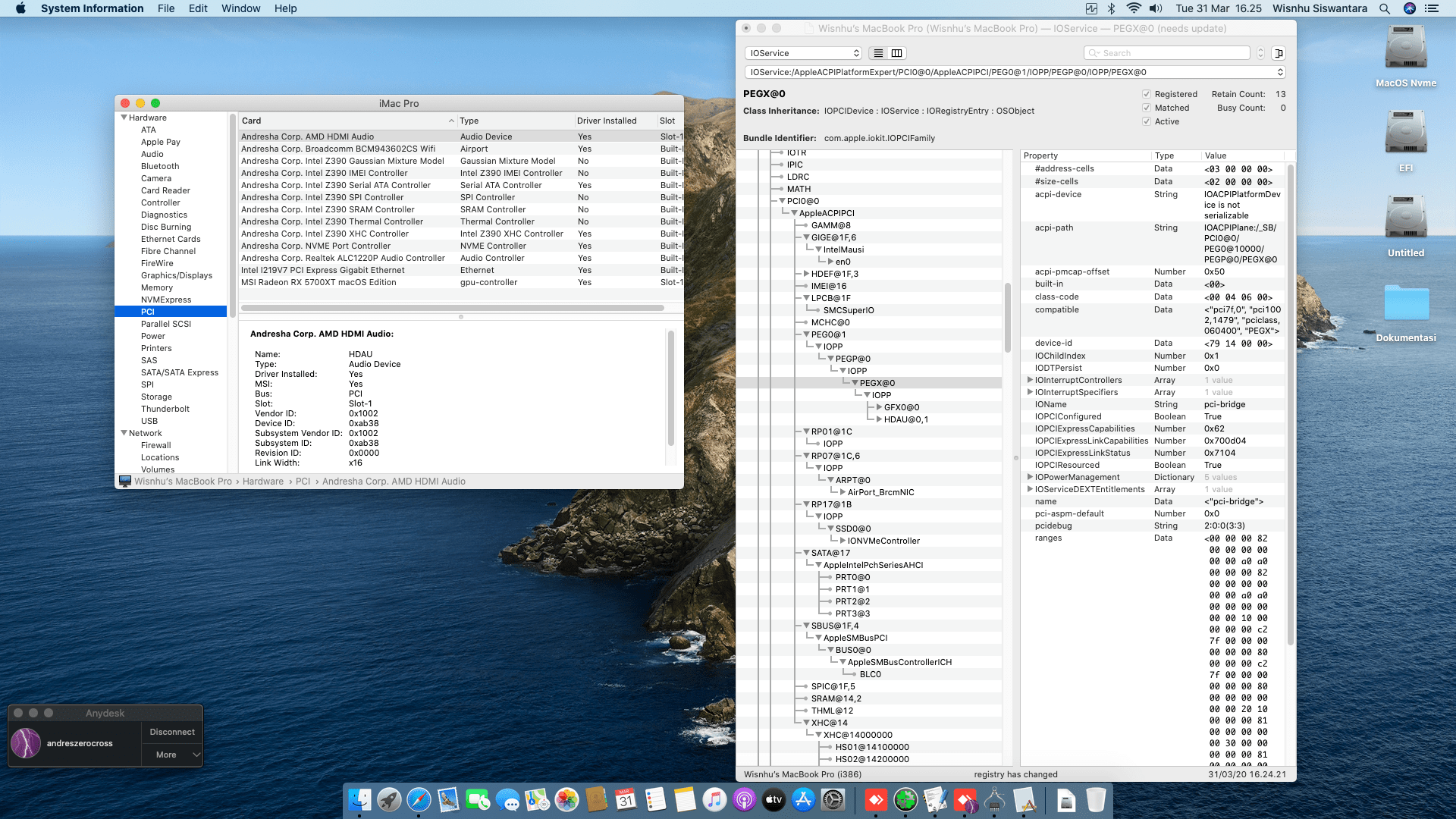
Task: Sort the PCI table by Driver Installed
Action: (x=615, y=121)
